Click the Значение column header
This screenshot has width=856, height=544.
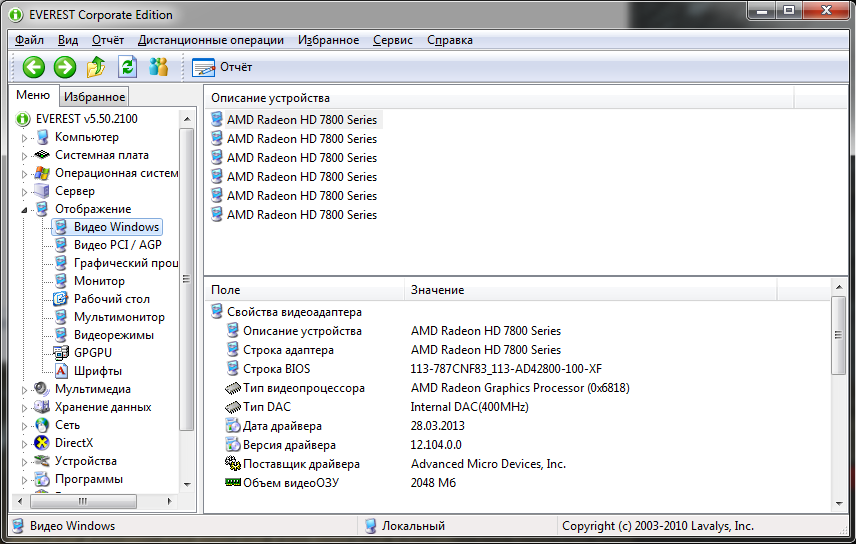tap(591, 290)
